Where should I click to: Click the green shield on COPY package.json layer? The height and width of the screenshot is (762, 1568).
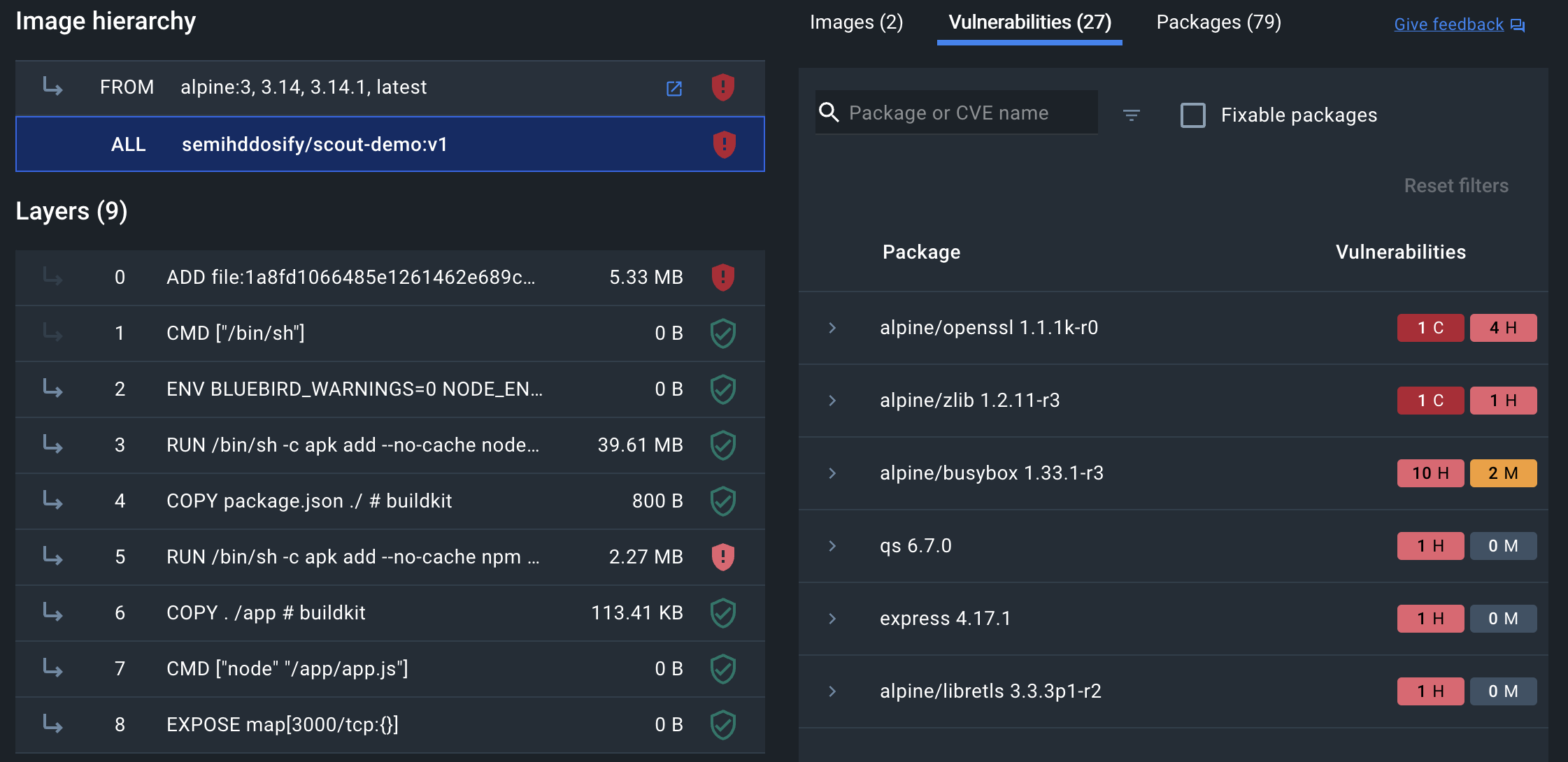pos(722,501)
